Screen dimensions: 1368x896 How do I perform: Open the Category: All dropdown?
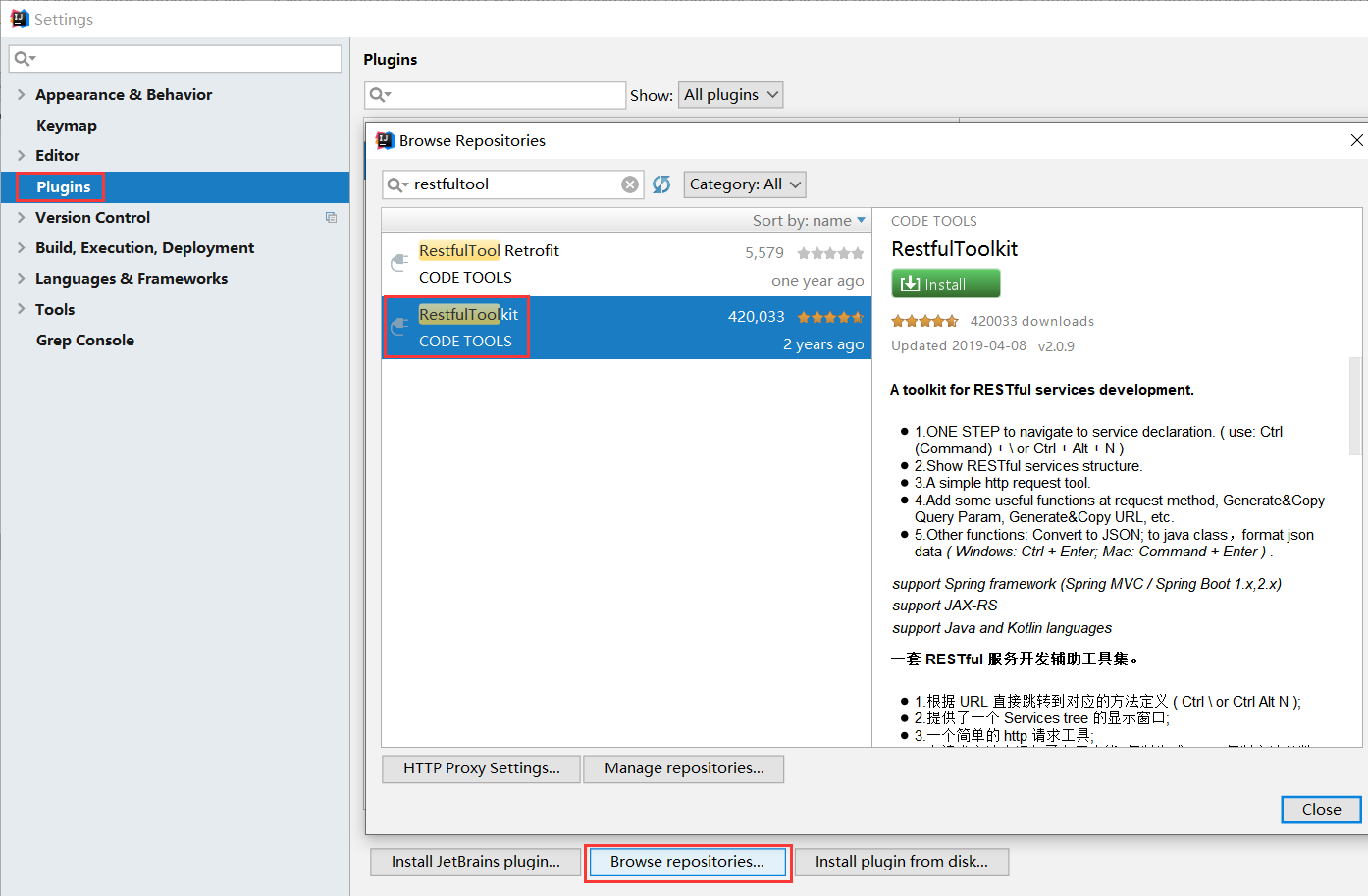[x=745, y=184]
